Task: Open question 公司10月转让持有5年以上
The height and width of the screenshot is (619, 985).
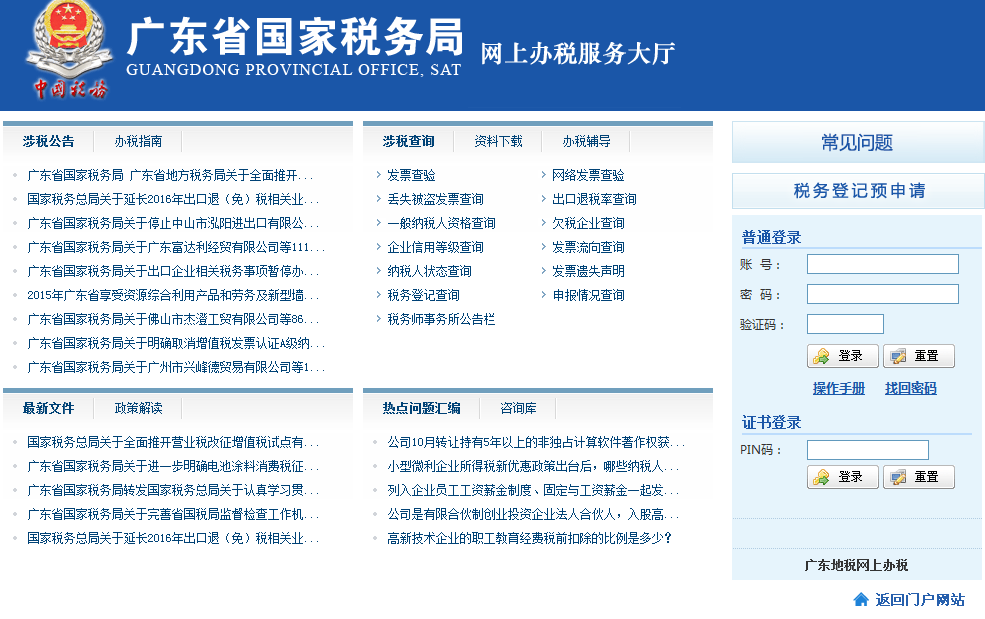Action: pyautogui.click(x=536, y=442)
